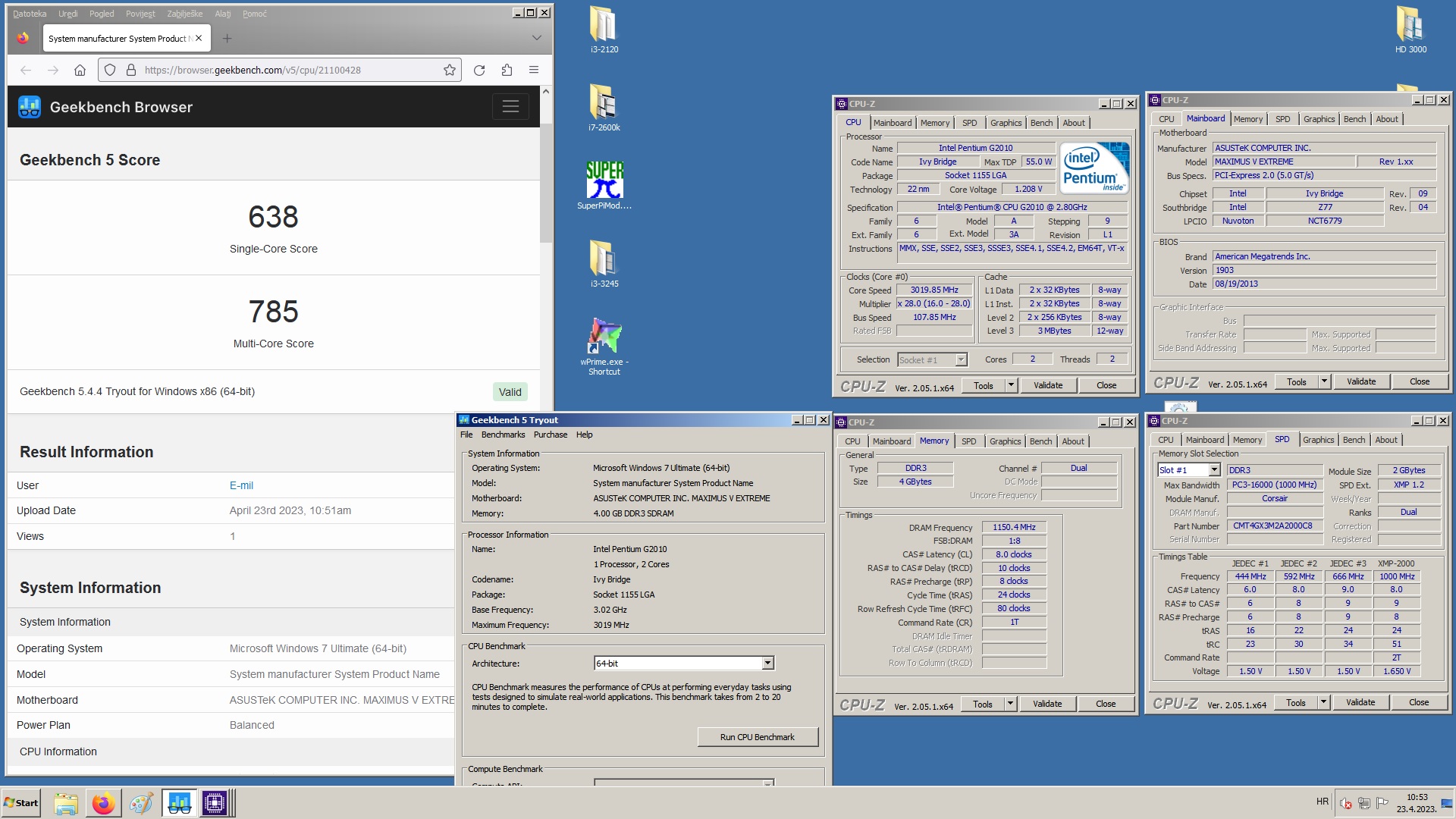Launch wPrime.exe shortcut
This screenshot has height=819, width=1456.
tap(604, 346)
